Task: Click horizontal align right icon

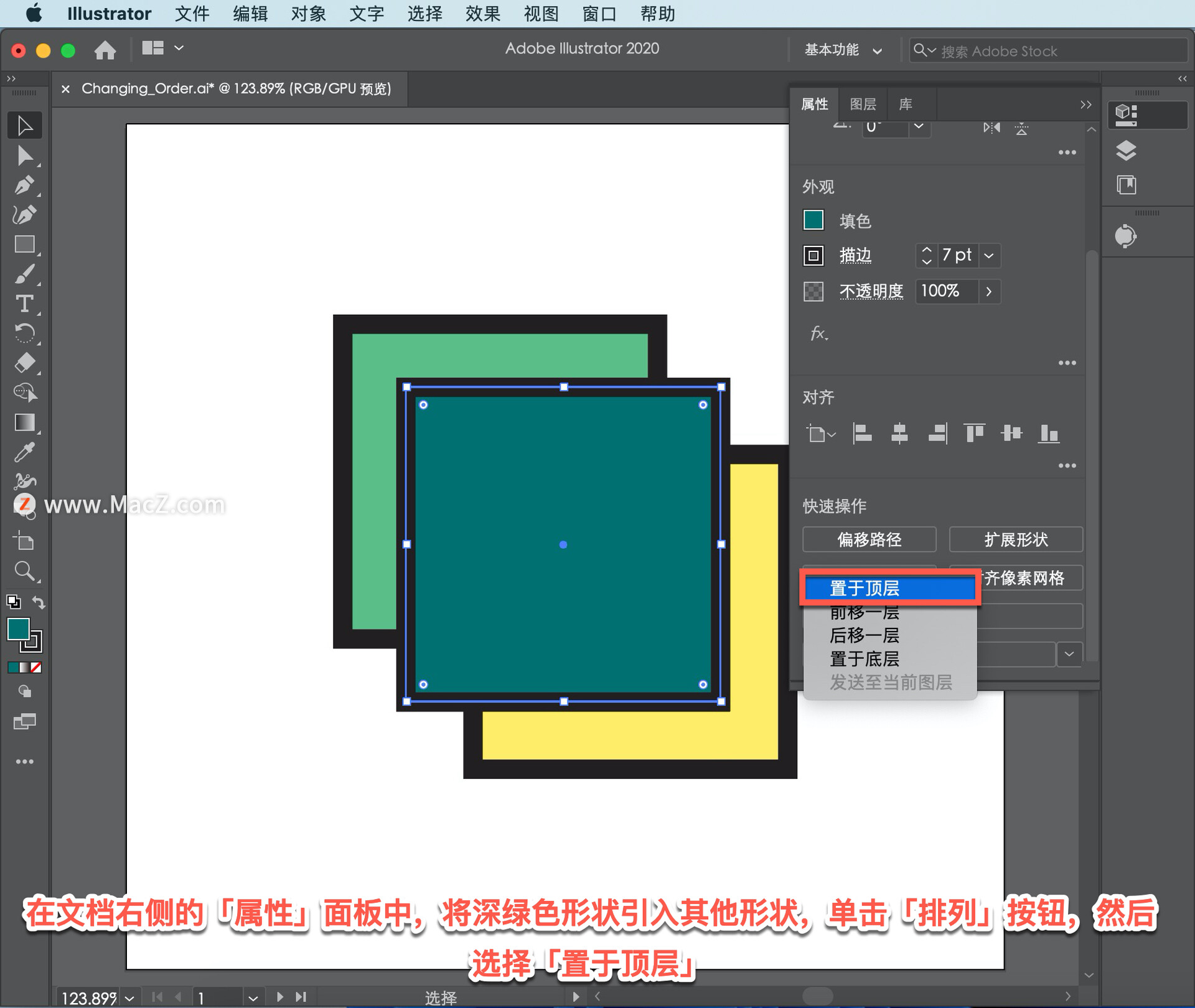Action: 937,433
